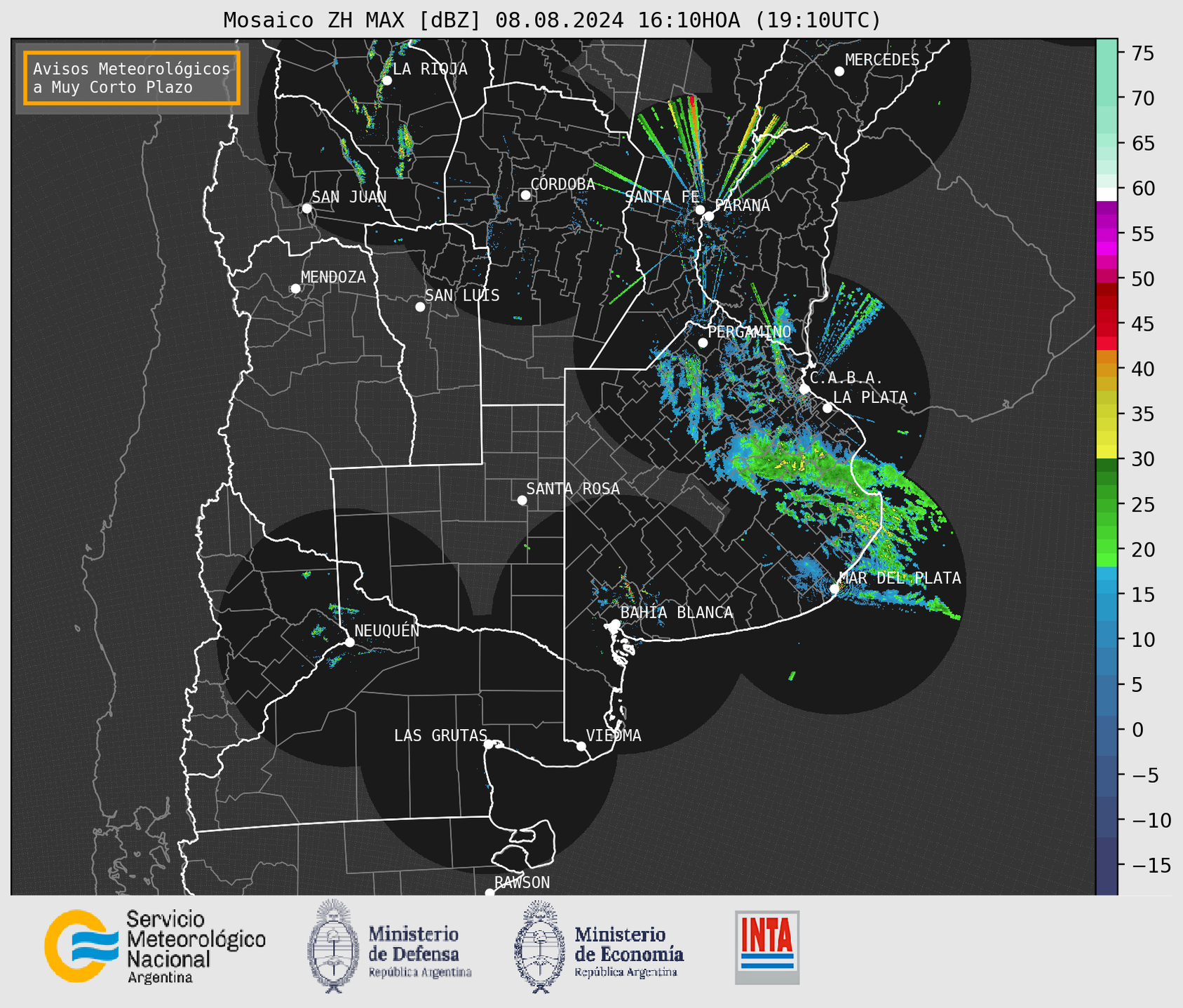
Task: Click the Bahía Blanca marker dot
Action: point(615,624)
